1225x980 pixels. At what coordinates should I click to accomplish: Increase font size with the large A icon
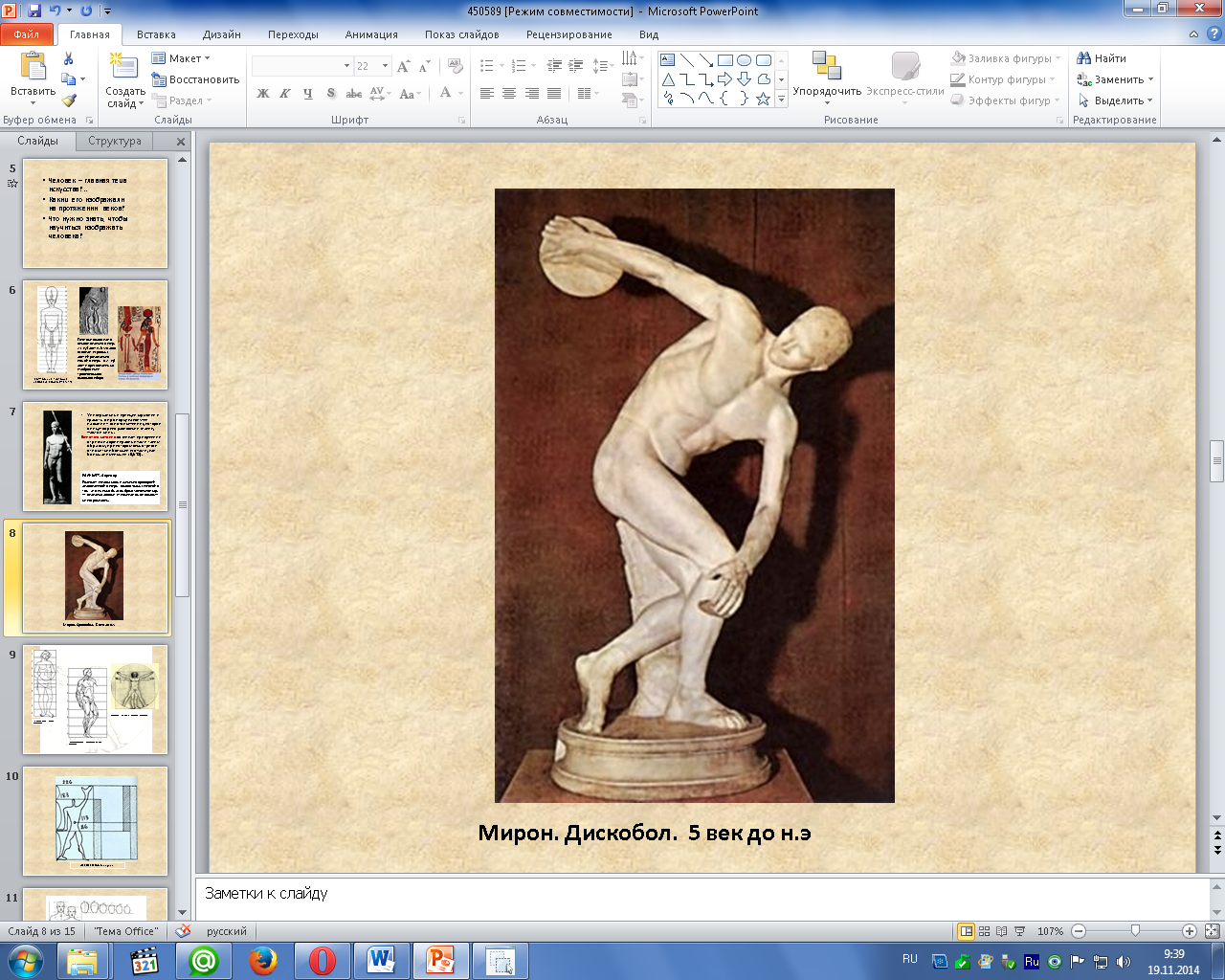(x=403, y=66)
